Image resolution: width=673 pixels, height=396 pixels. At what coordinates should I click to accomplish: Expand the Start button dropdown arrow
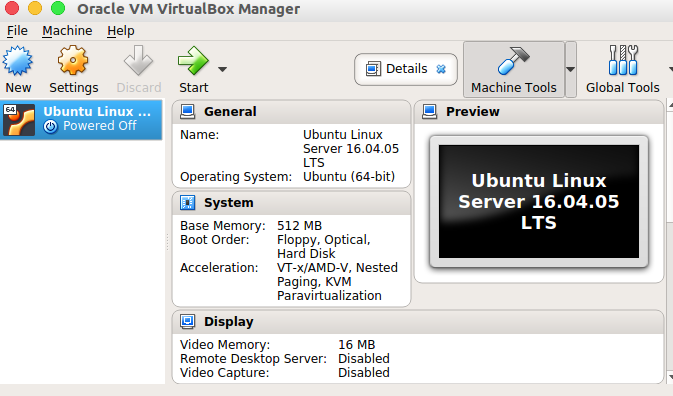pos(222,69)
